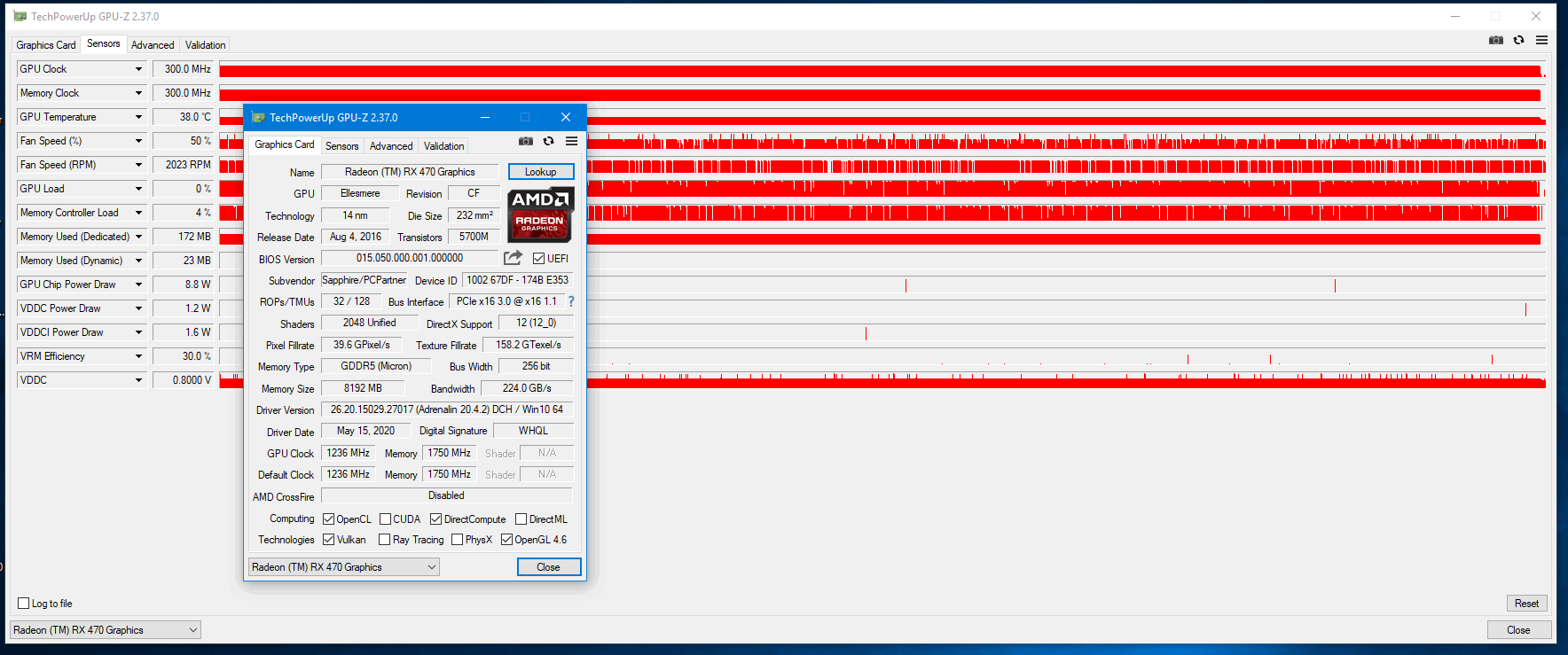Toggle the Vulkan checkbox
The image size is (1568, 655).
click(x=328, y=540)
